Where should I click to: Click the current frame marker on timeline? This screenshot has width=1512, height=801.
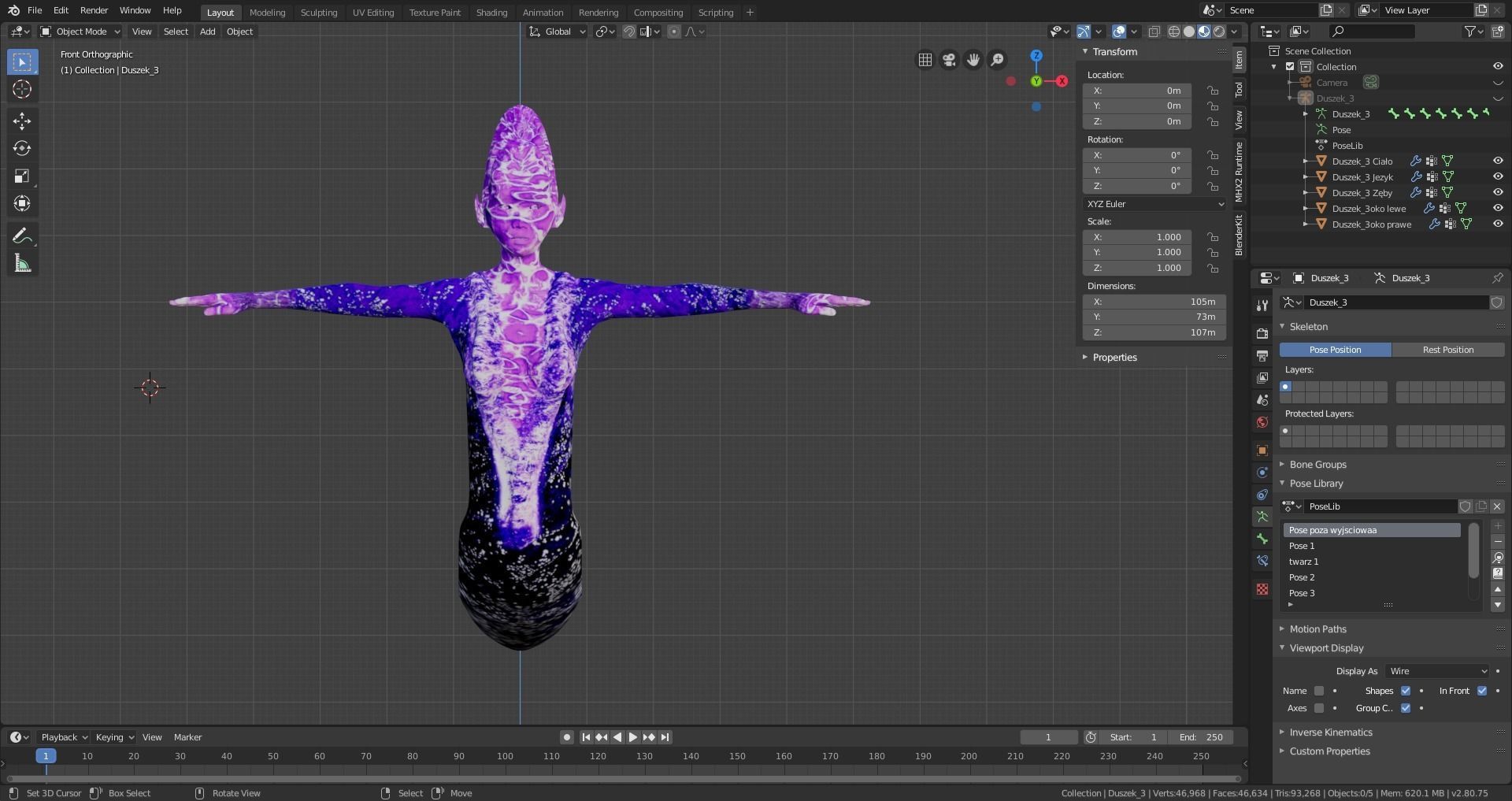click(46, 756)
